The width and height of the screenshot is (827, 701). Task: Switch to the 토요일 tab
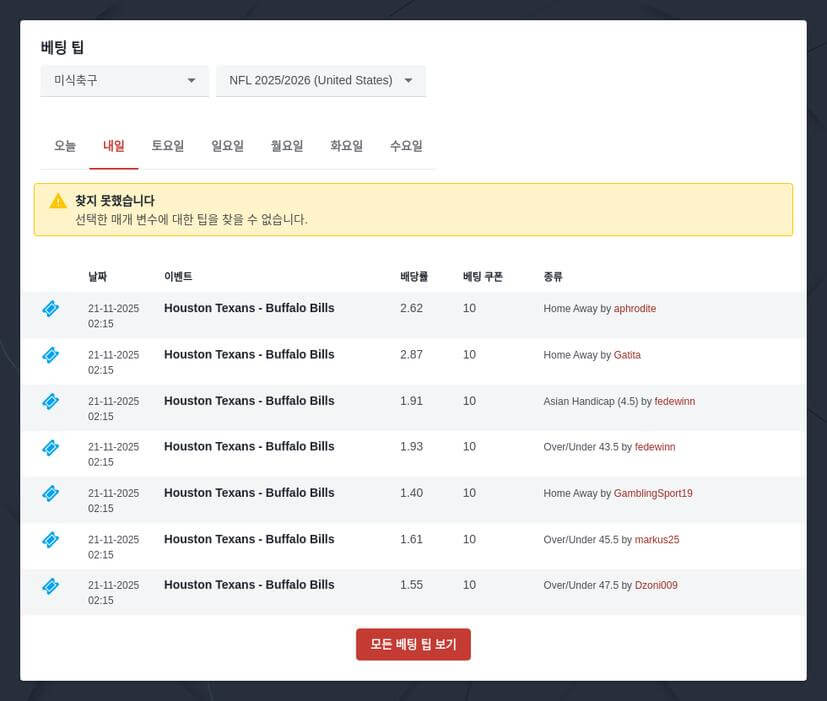[x=168, y=145]
